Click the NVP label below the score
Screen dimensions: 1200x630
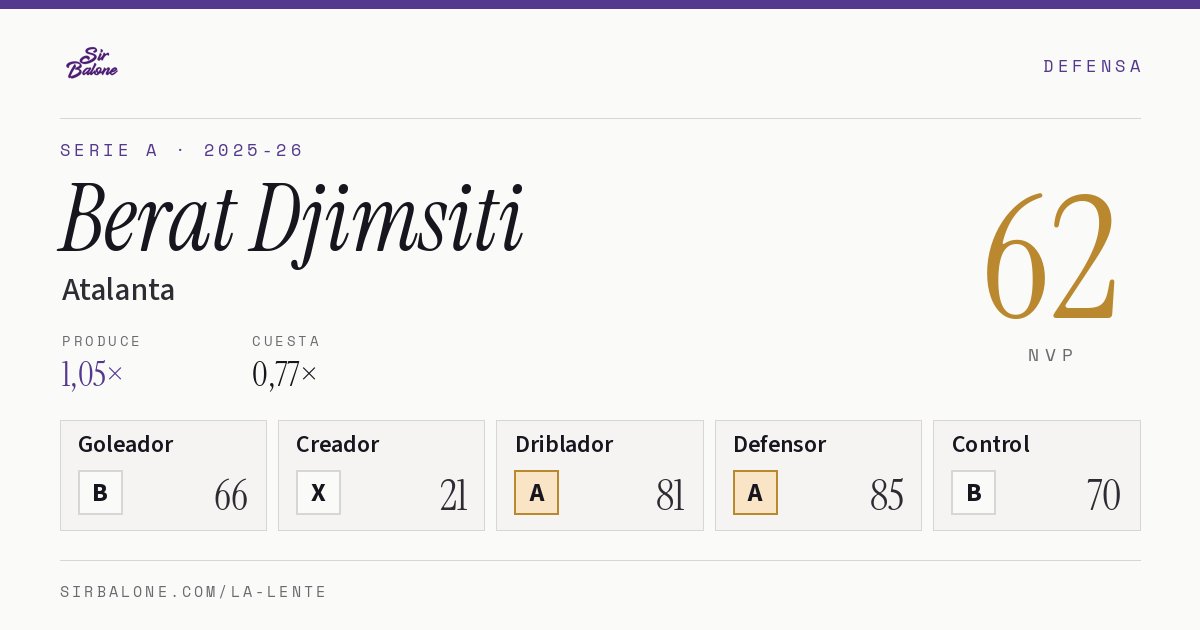coord(1051,355)
